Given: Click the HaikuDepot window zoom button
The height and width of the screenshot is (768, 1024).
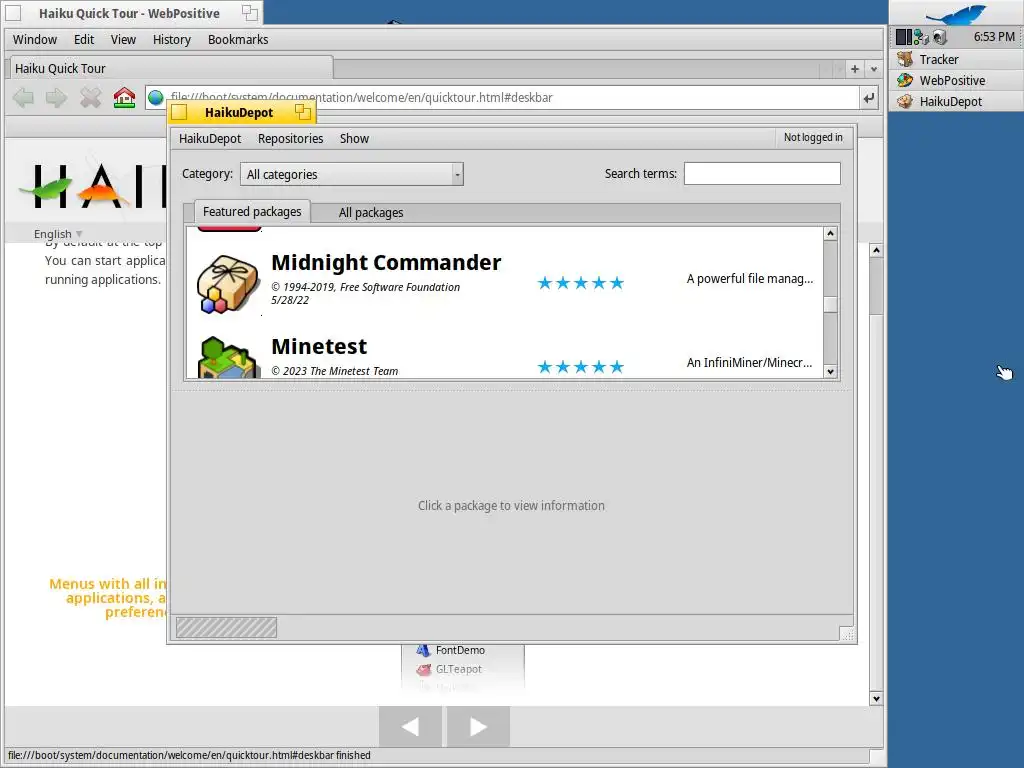Looking at the screenshot, I should coord(302,112).
